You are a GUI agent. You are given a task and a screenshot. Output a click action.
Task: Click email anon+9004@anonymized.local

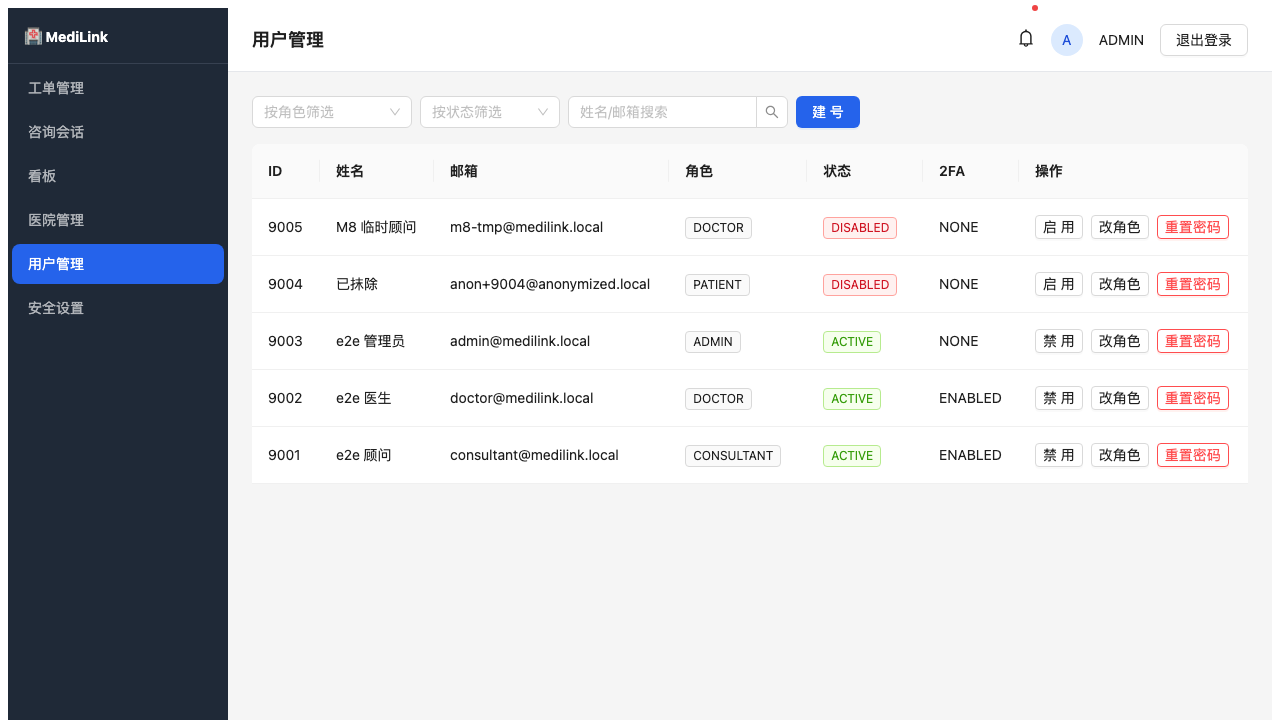(550, 284)
